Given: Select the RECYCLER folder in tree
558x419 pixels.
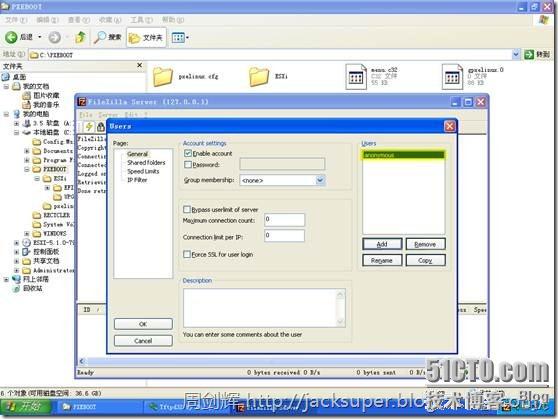Looking at the screenshot, I should [x=56, y=215].
